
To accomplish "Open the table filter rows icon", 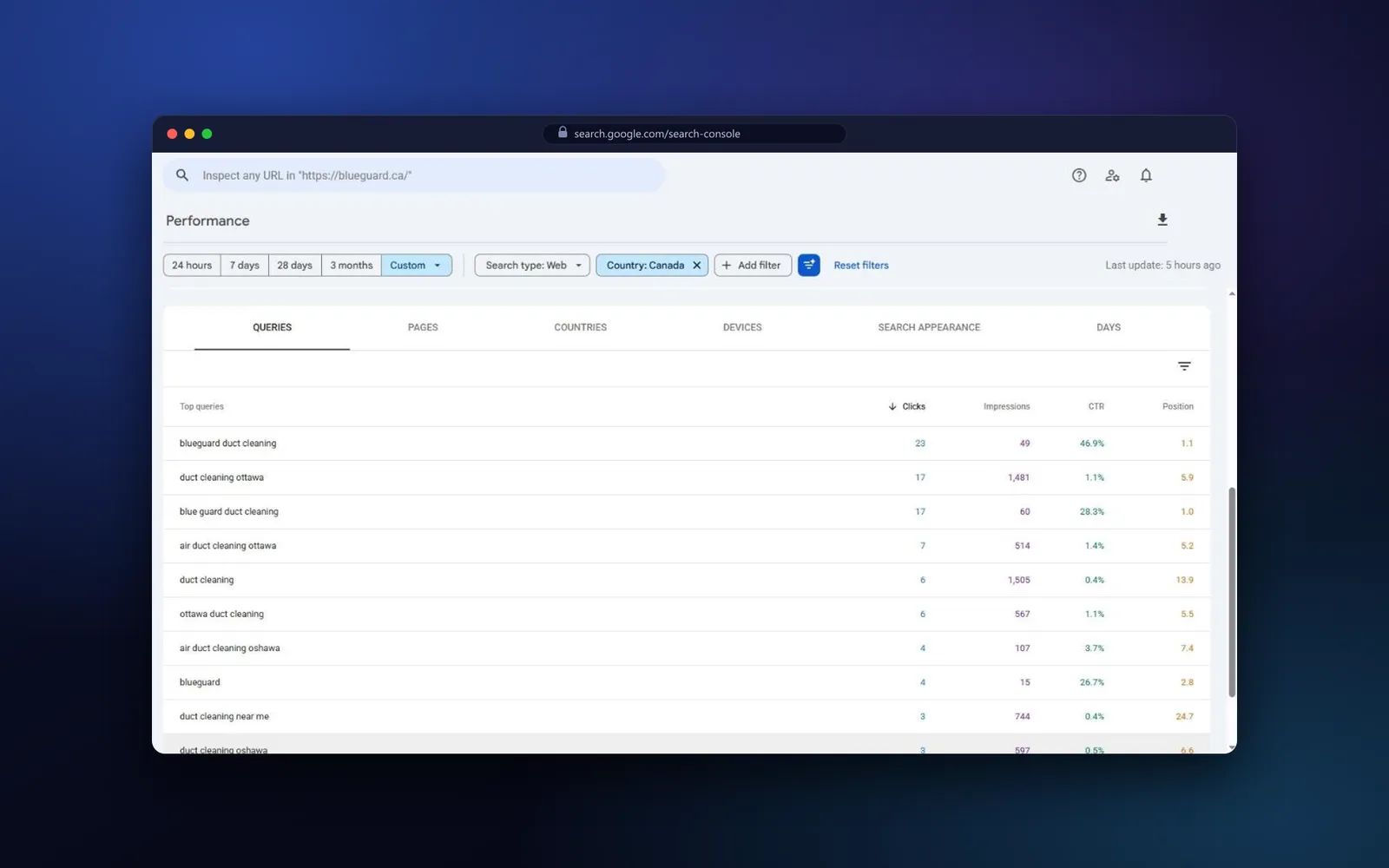I will click(x=1184, y=366).
